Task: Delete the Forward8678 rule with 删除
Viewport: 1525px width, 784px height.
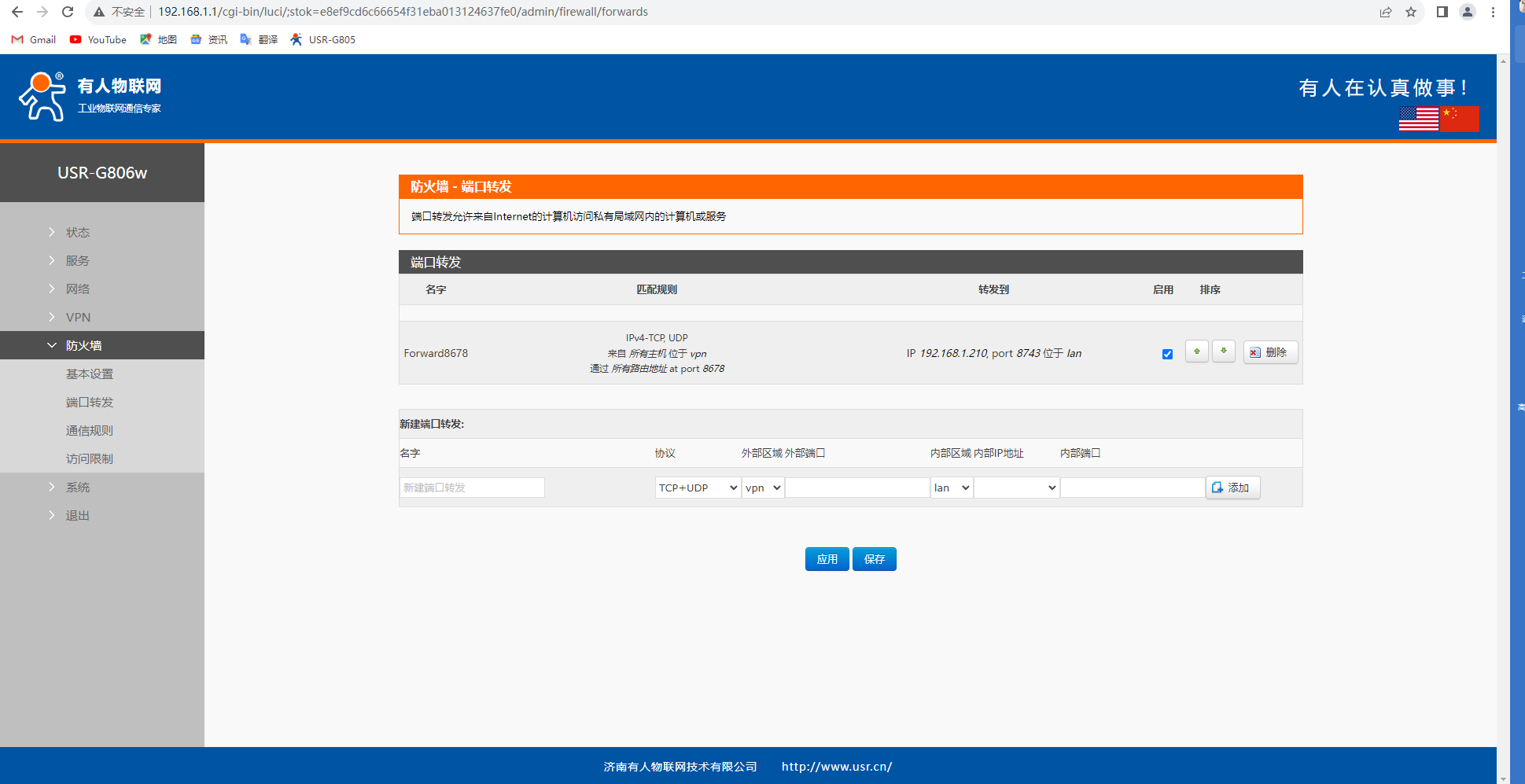Action: (x=1269, y=352)
